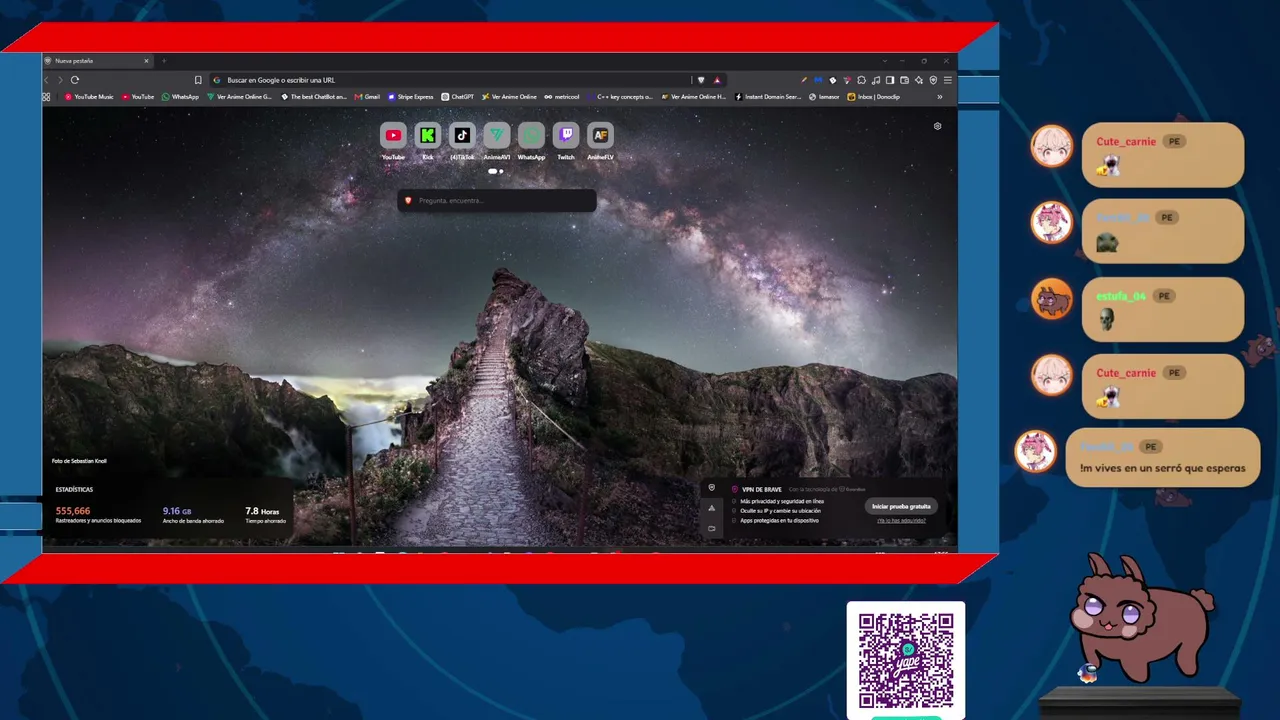Click '!m vives en un serró que esperas' message
1280x720 pixels.
pyautogui.click(x=1163, y=468)
